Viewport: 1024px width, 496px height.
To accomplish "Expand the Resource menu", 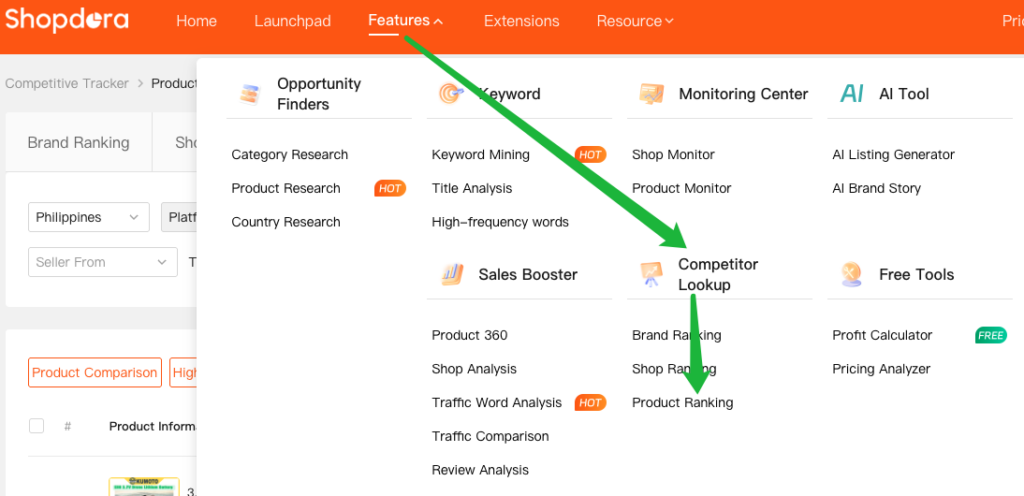I will (x=635, y=21).
